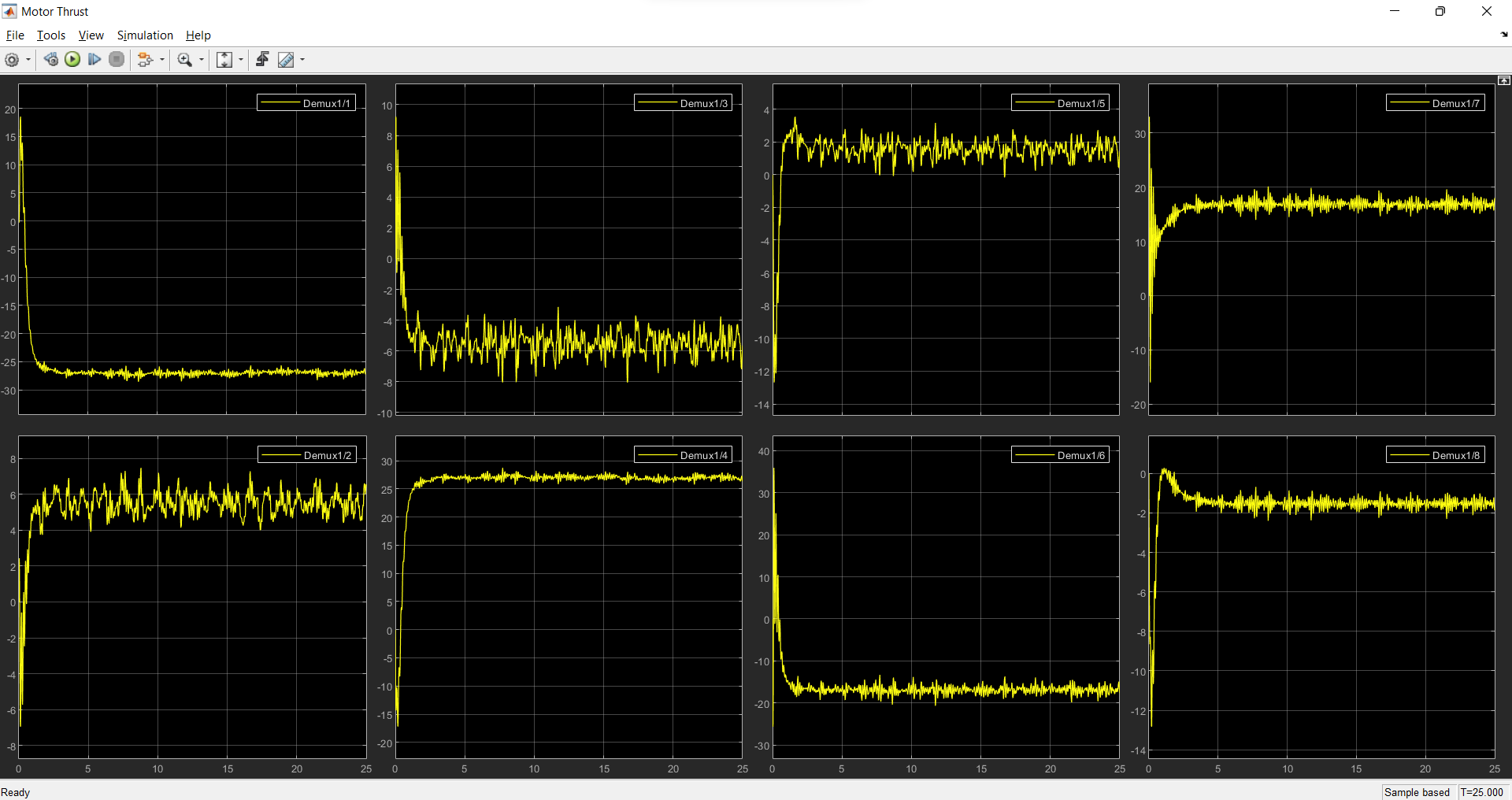
Task: Open the measurements dropdown arrow
Action: 302,60
